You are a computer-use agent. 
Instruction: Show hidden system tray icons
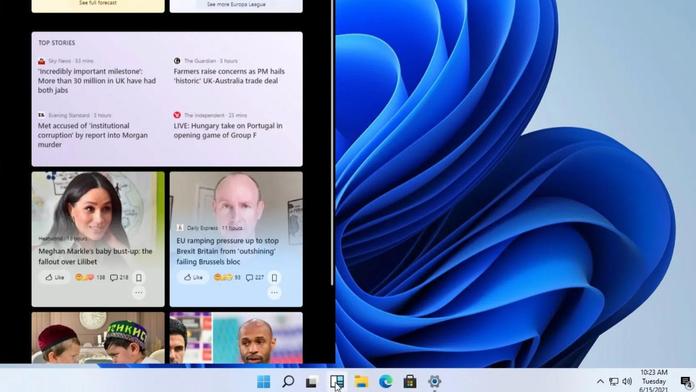click(x=600, y=381)
